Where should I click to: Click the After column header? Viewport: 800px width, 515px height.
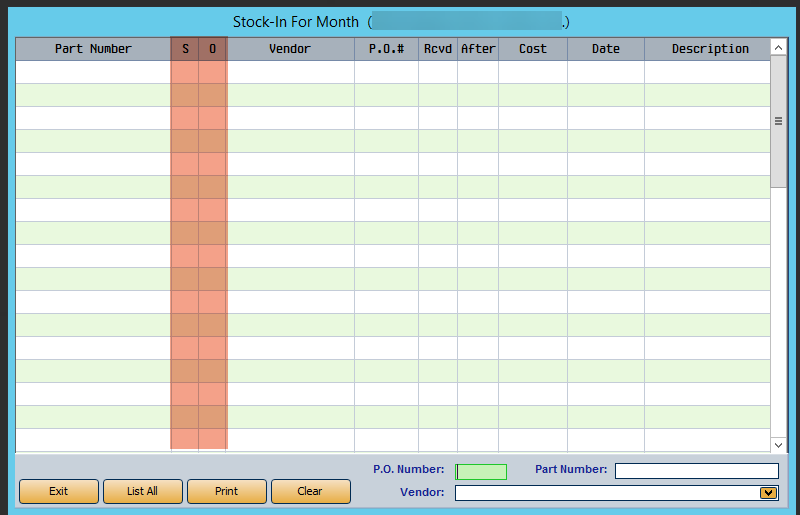click(x=478, y=49)
